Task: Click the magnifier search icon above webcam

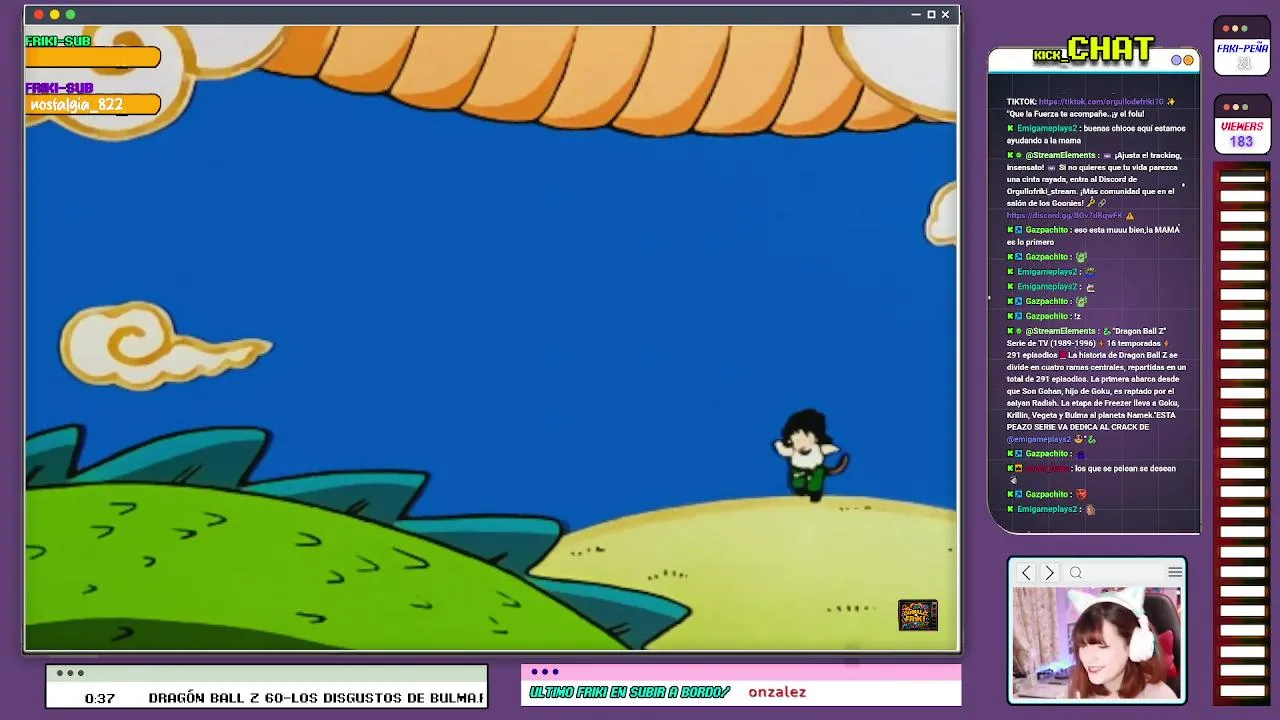Action: click(1076, 573)
